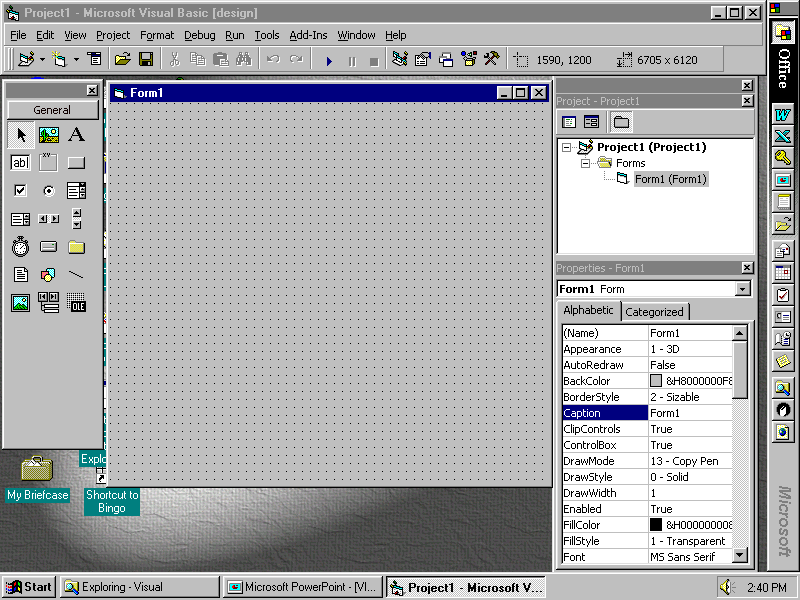Select the Frame control tool
The width and height of the screenshot is (800, 600).
[49, 163]
